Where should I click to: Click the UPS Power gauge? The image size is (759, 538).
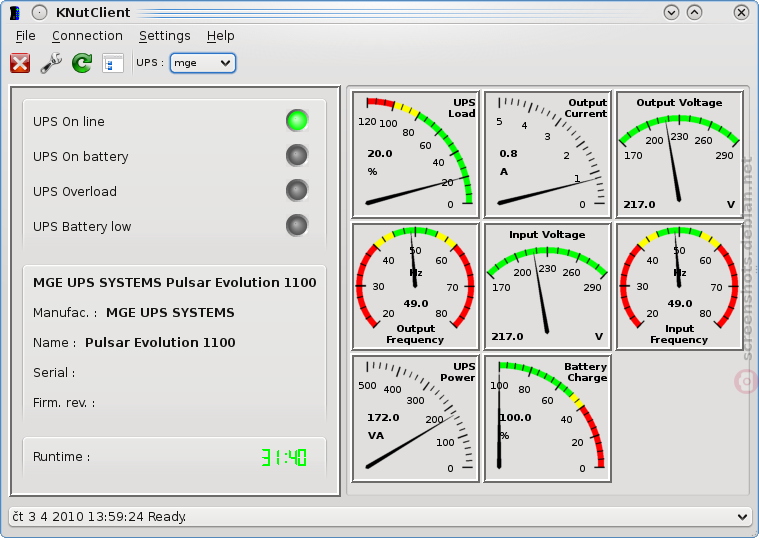click(x=415, y=418)
